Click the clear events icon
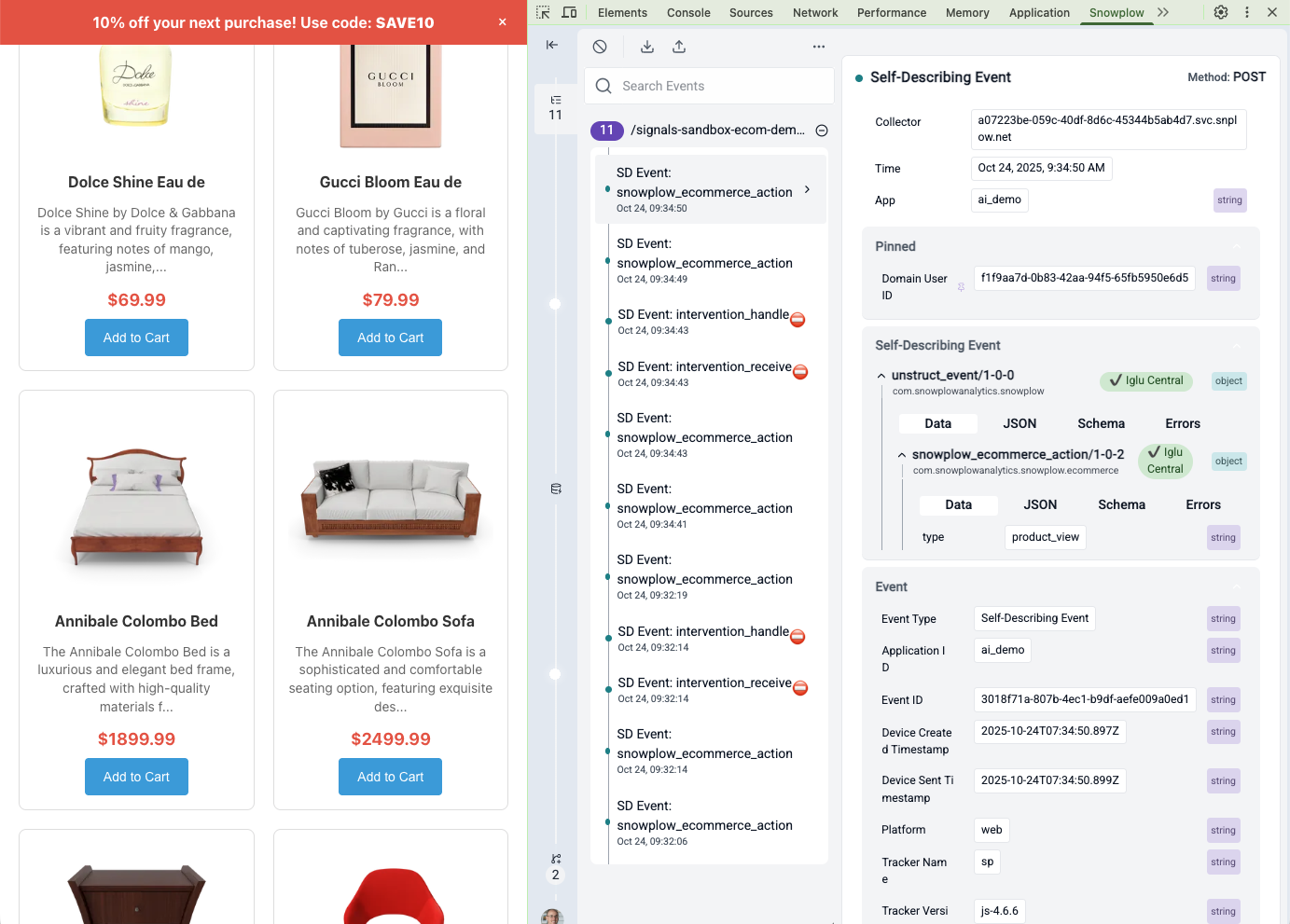The width and height of the screenshot is (1290, 924). (x=600, y=47)
